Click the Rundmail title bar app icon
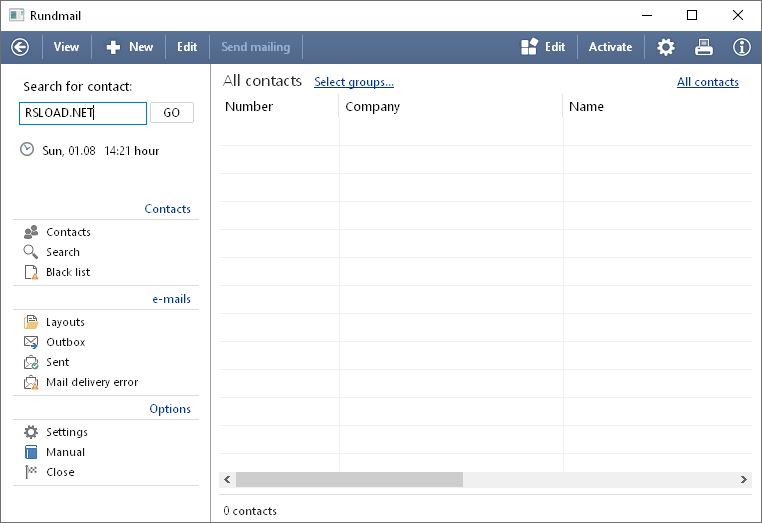This screenshot has height=523, width=762. 17,15
